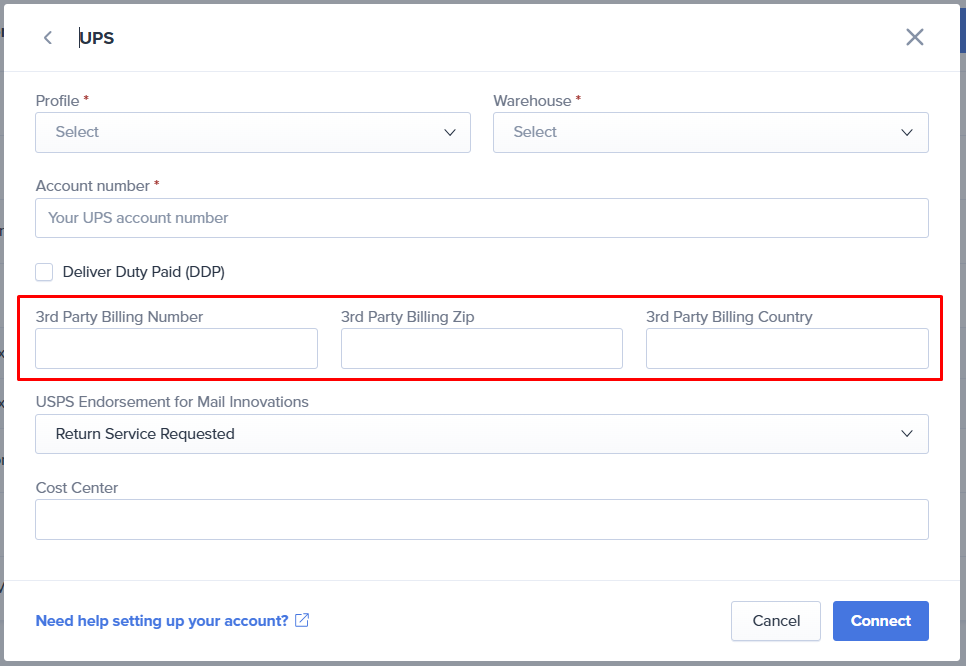Click the chevron arrow in Profile field
The height and width of the screenshot is (666, 966).
click(450, 132)
